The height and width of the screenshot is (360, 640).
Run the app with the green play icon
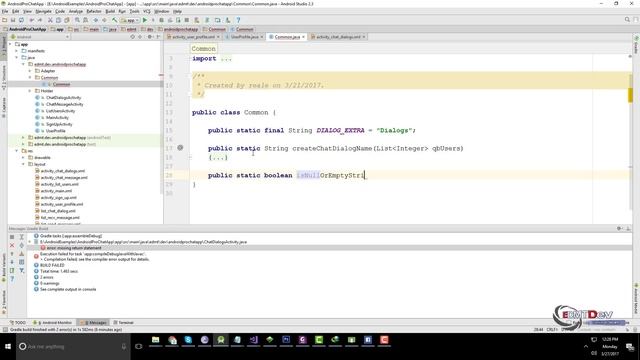[144, 20]
